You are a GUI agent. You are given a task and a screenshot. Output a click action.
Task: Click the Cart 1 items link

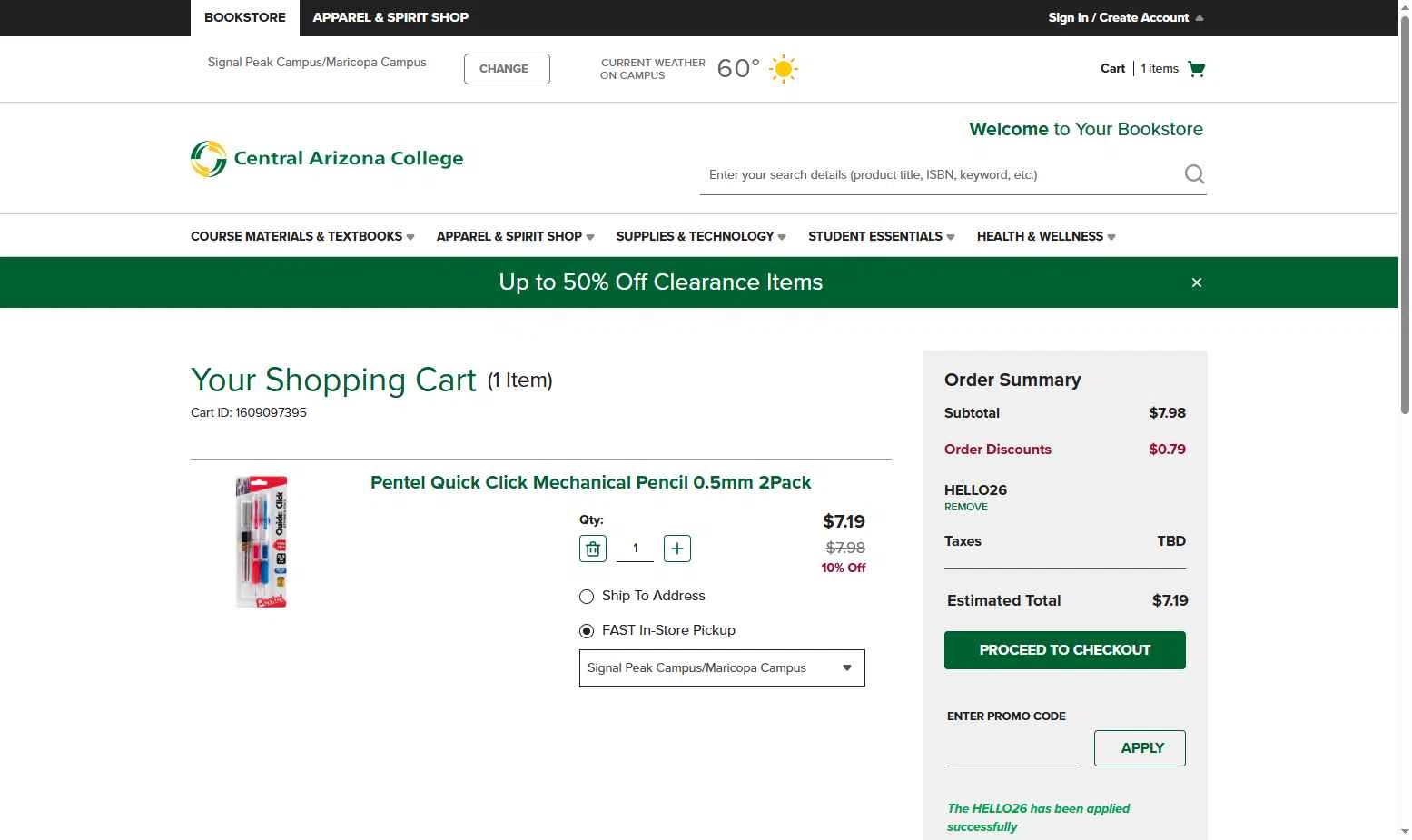pos(1140,69)
